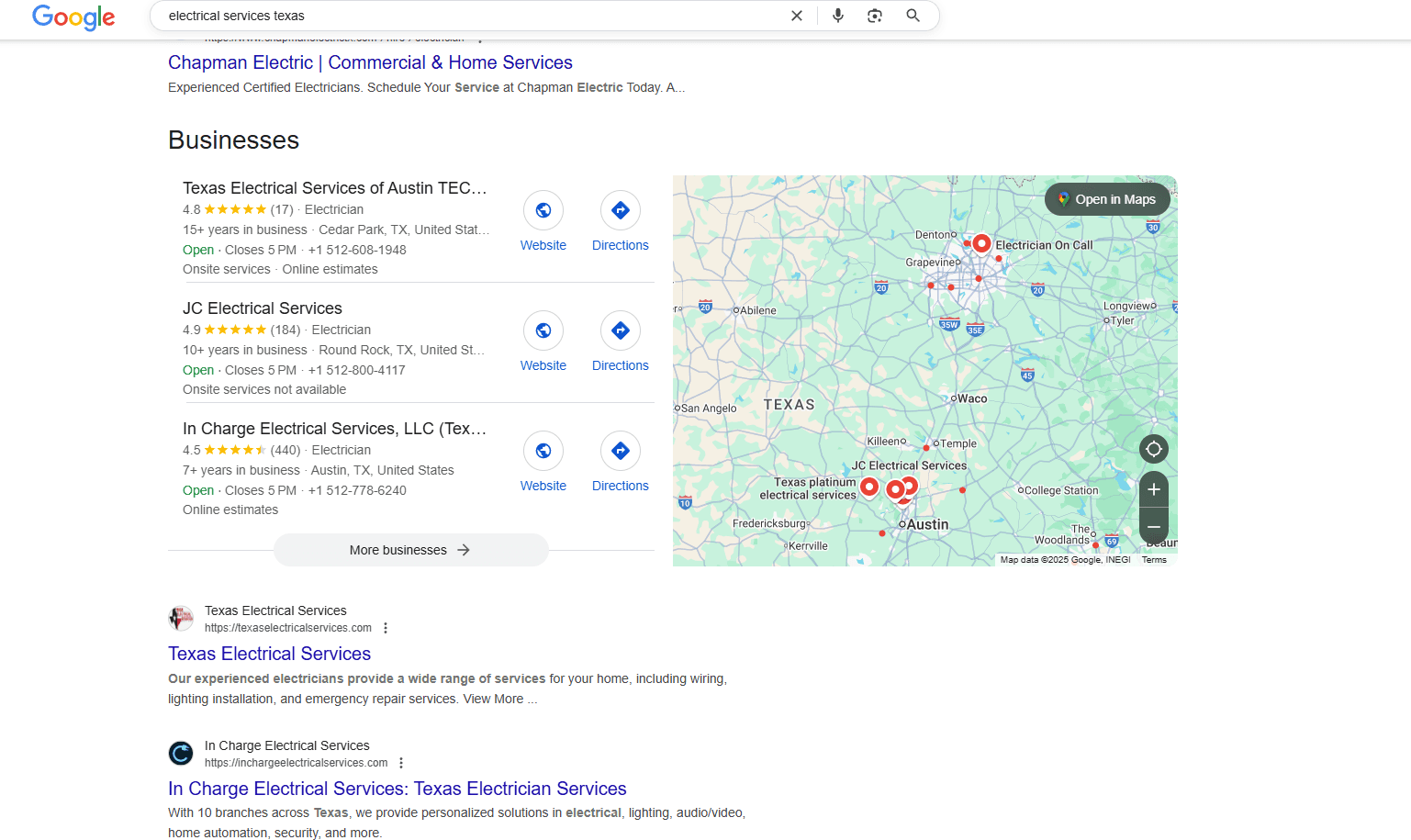This screenshot has height=840, width=1411.
Task: Click In Charge Electrical Services site favicon
Action: coord(181,754)
